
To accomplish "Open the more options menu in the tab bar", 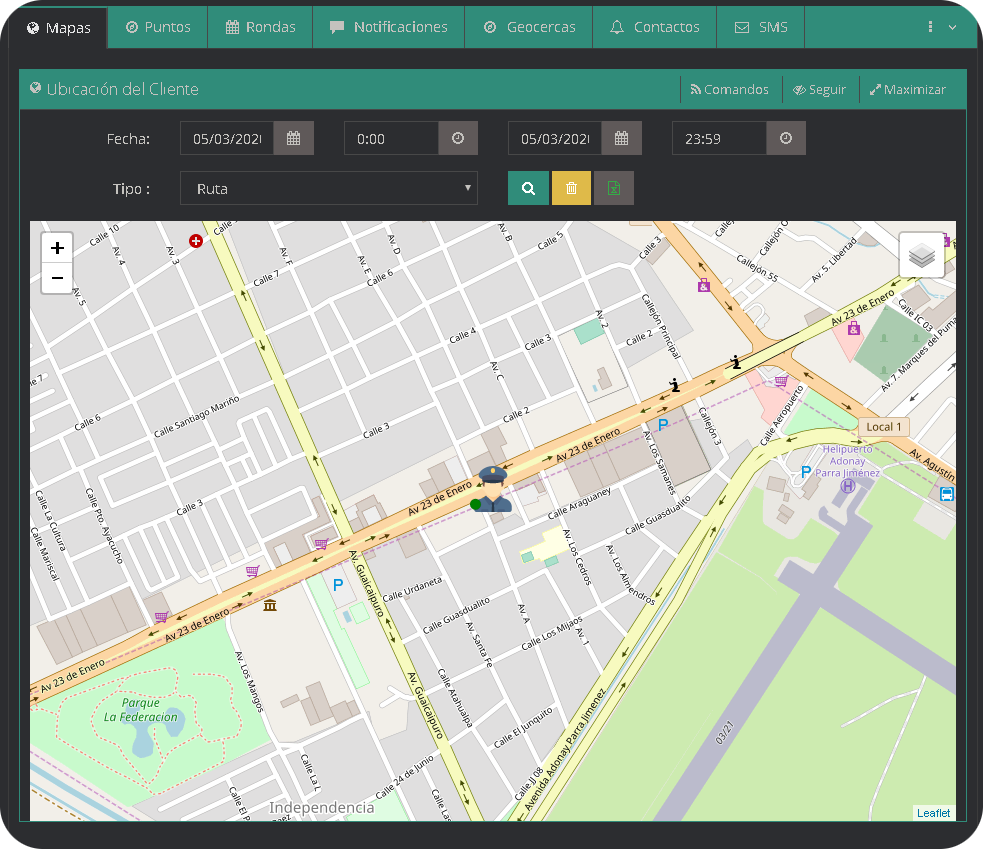I will [941, 27].
